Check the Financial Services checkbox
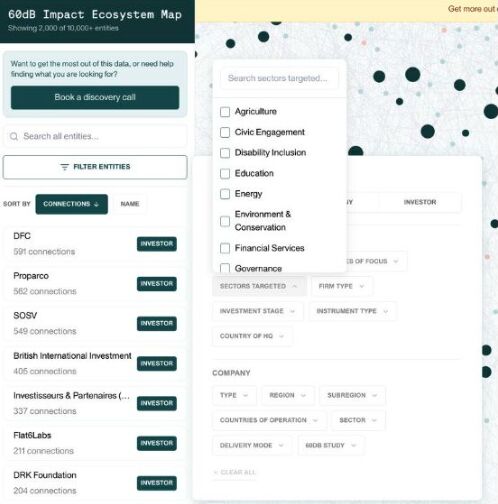 (225, 248)
